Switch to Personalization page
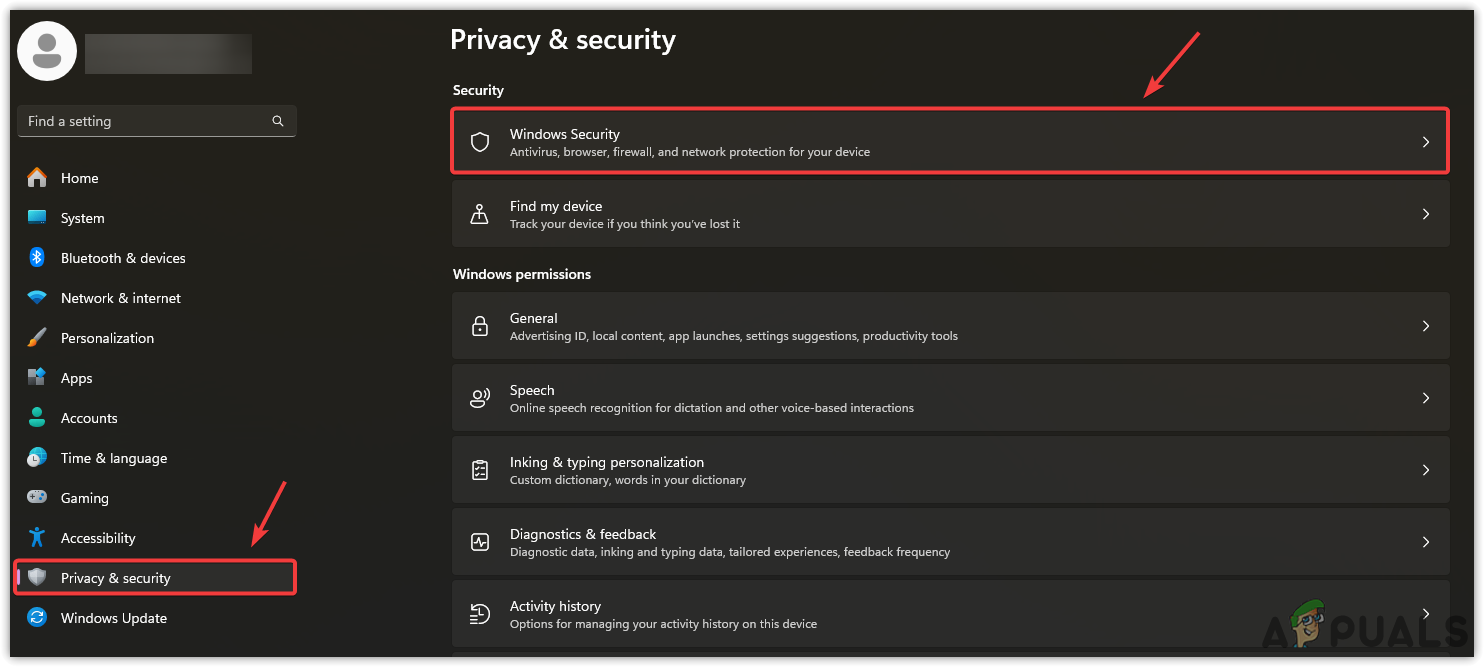 pos(107,338)
